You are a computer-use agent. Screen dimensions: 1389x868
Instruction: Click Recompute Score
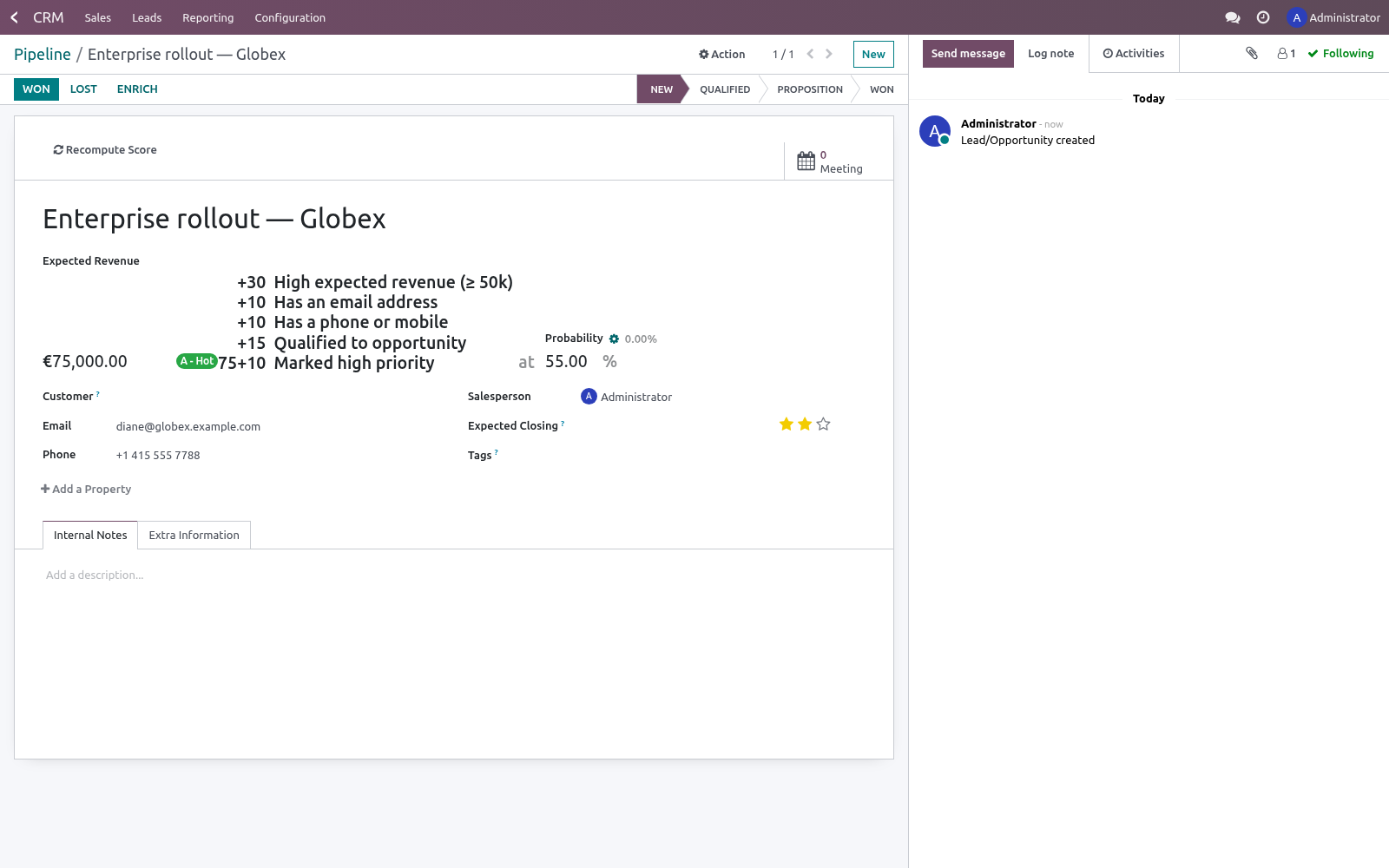105,150
